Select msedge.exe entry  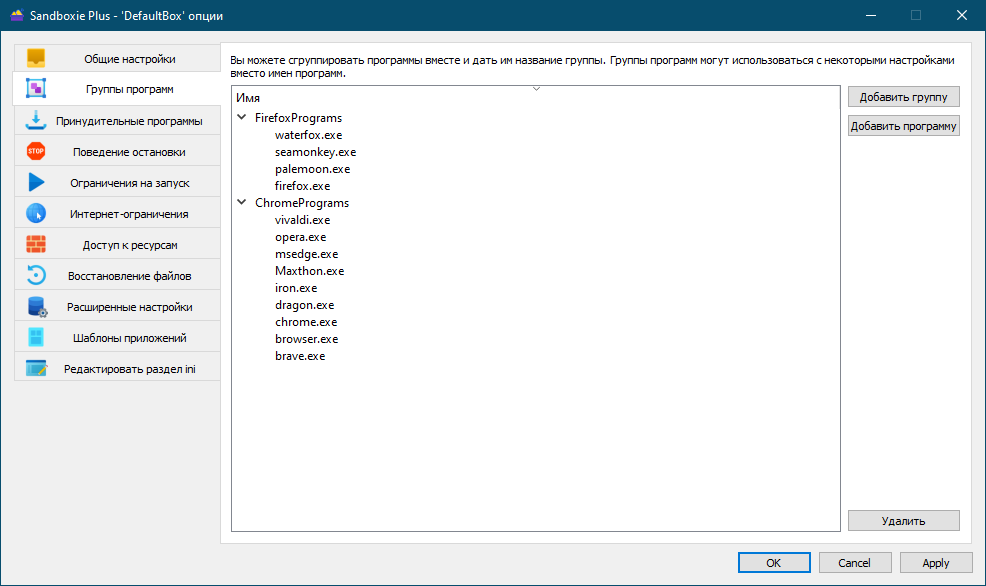(x=307, y=253)
